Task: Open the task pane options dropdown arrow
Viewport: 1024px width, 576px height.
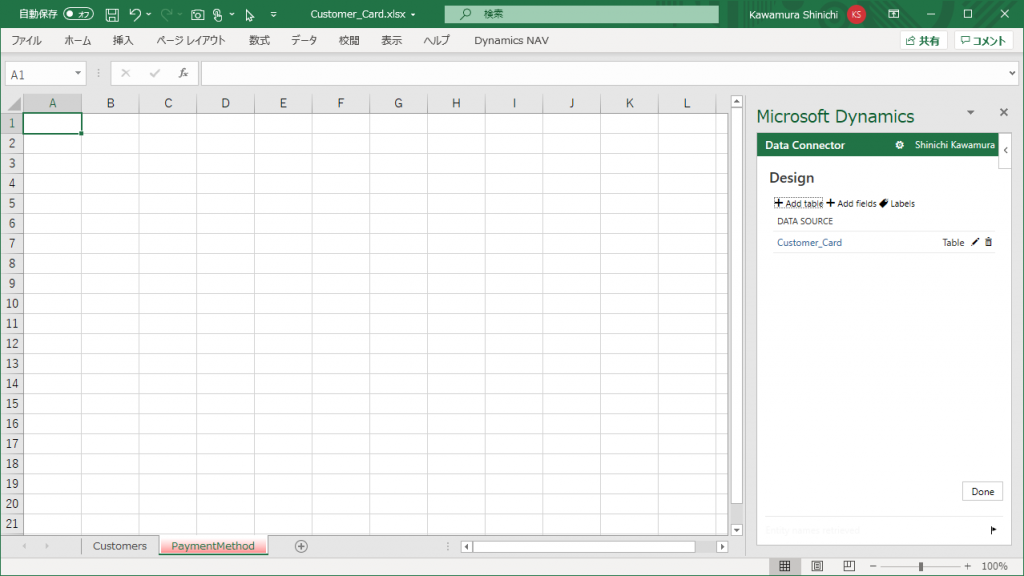Action: click(970, 112)
